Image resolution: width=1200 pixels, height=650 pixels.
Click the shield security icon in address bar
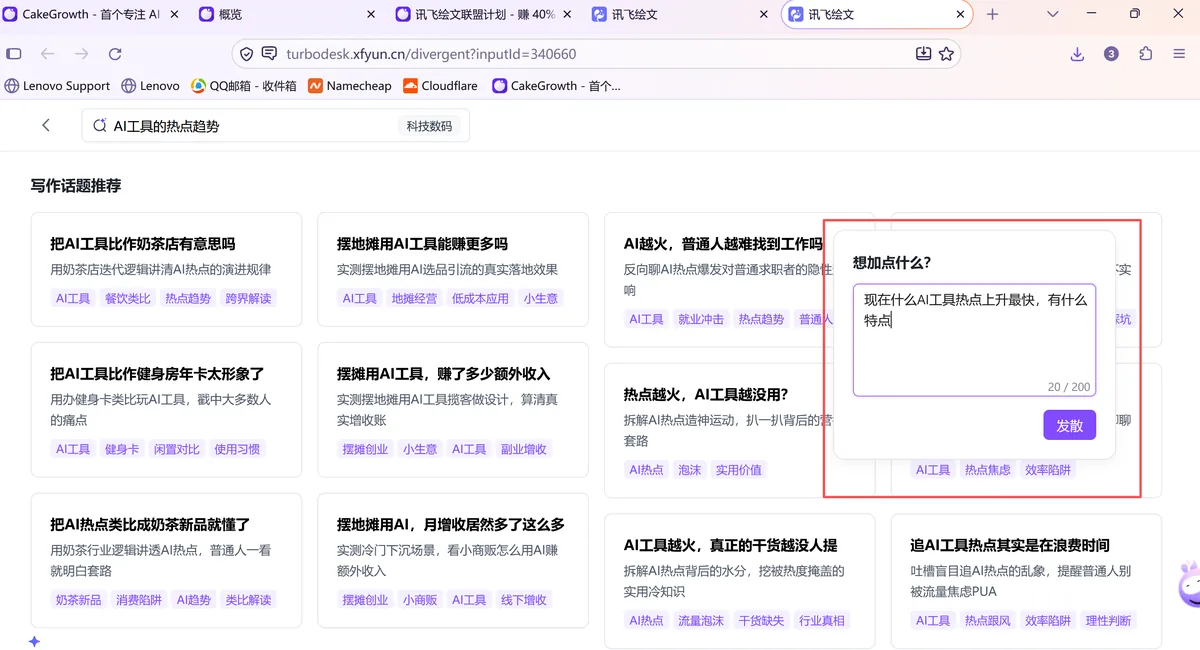[x=246, y=54]
